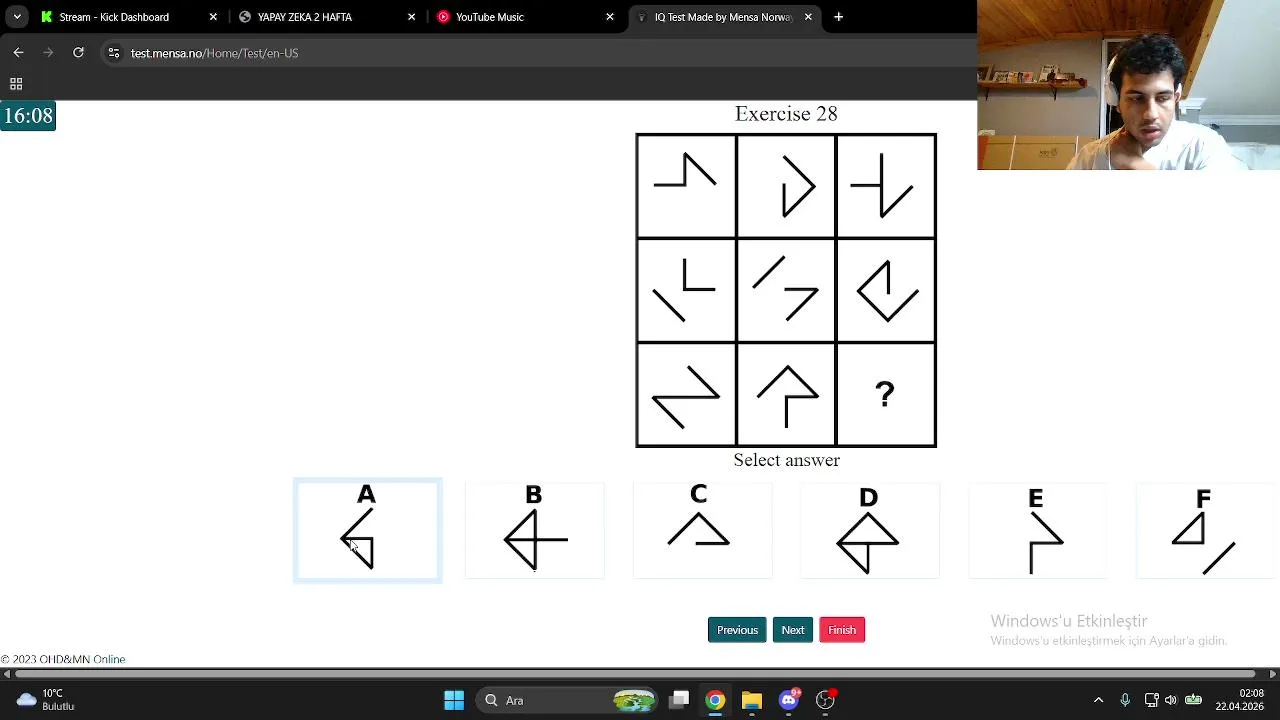Open clock and calendar showing 02:08

(1239, 700)
